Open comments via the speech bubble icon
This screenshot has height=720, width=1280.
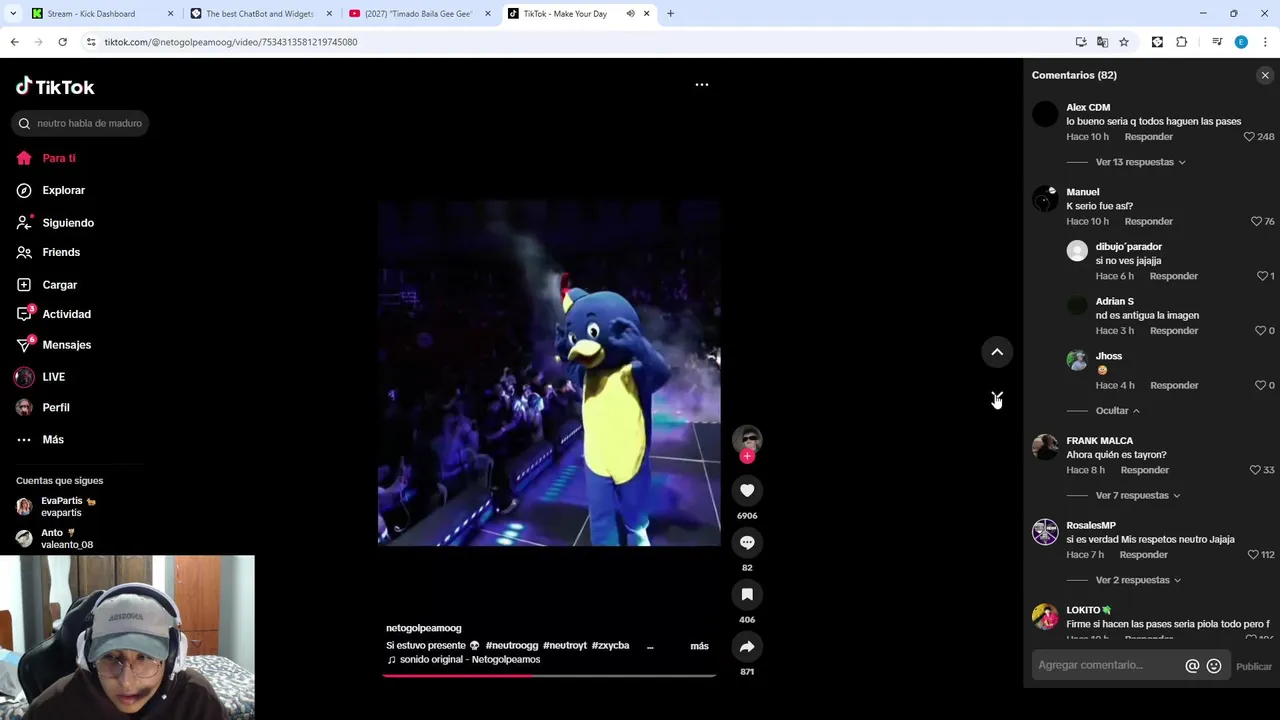coord(747,542)
